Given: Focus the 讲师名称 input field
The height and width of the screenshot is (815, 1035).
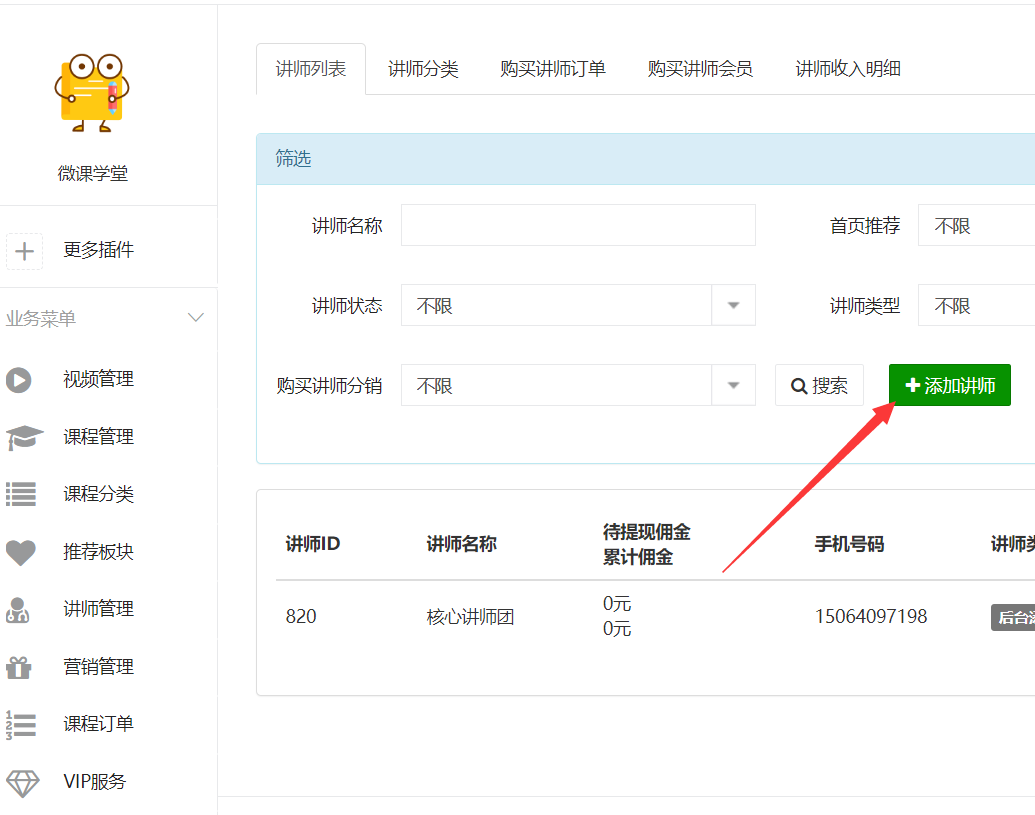Looking at the screenshot, I should click(578, 225).
